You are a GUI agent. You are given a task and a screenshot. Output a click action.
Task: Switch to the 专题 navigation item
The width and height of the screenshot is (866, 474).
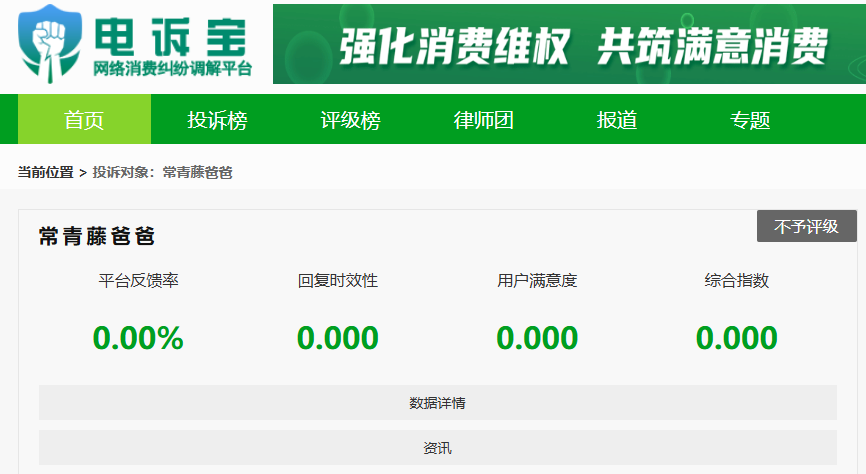[749, 119]
